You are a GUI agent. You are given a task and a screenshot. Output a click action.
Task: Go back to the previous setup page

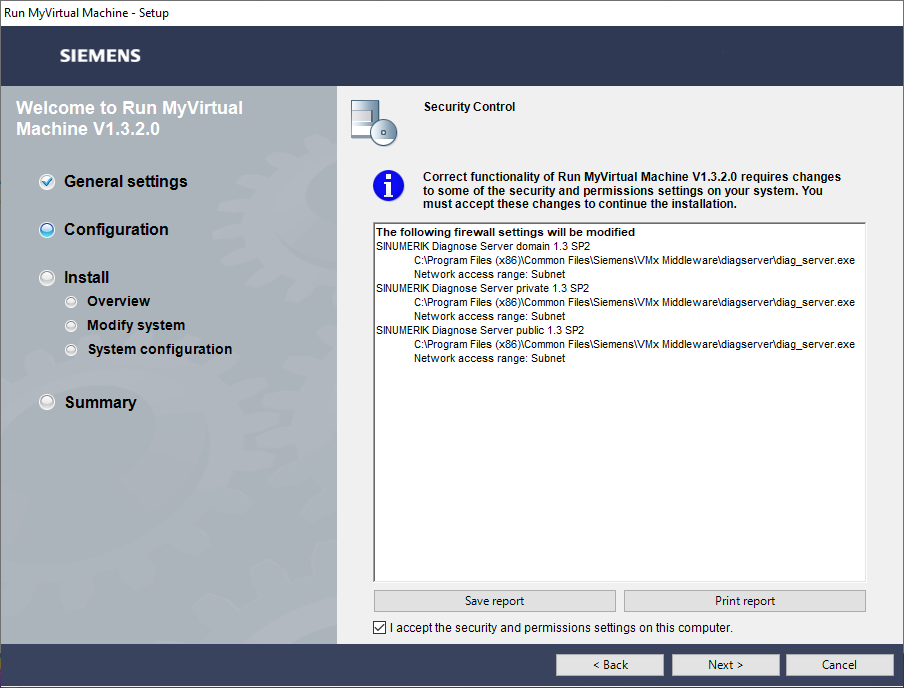(610, 665)
